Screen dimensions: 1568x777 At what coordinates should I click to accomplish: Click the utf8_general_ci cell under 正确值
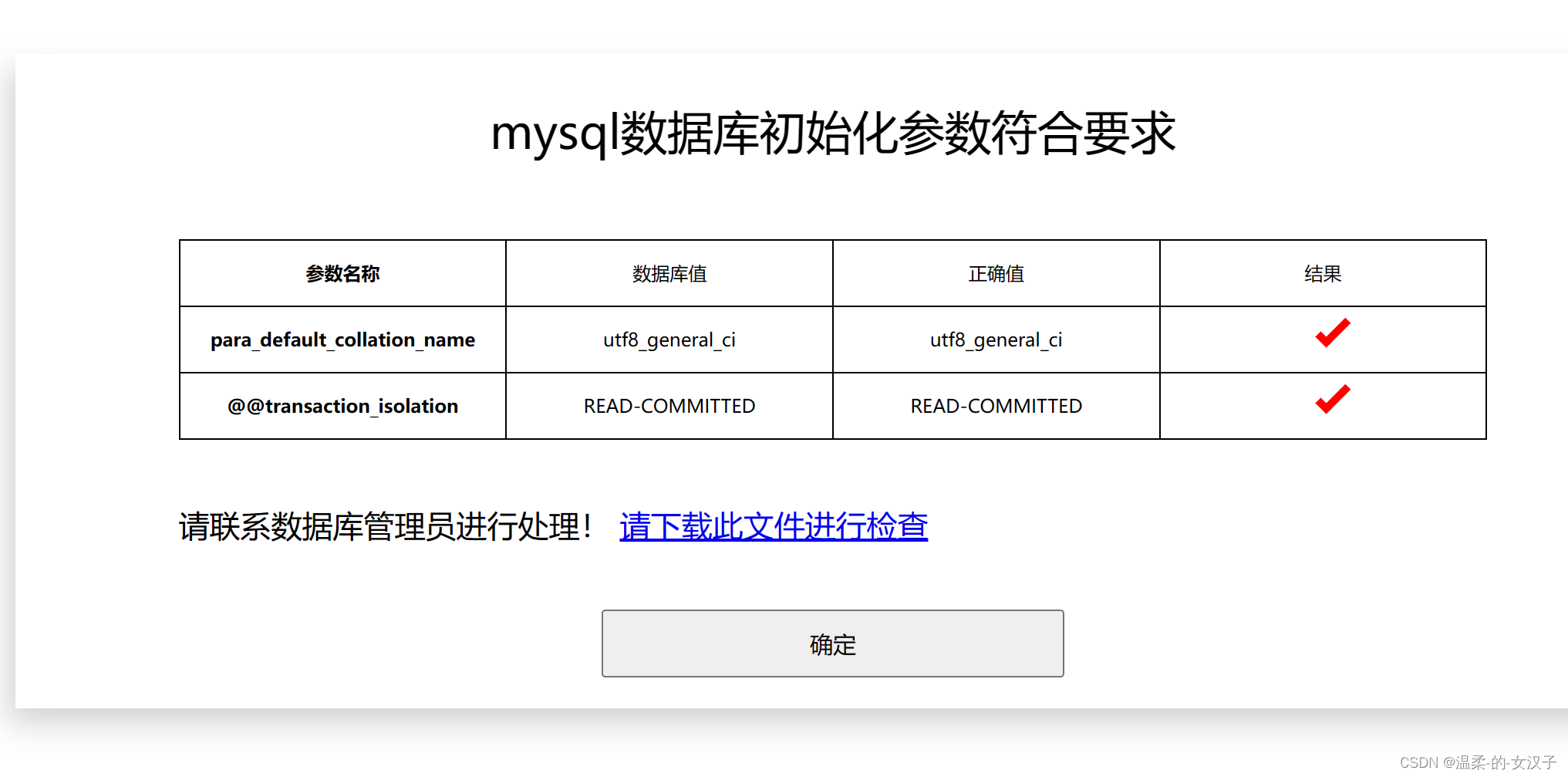(996, 340)
